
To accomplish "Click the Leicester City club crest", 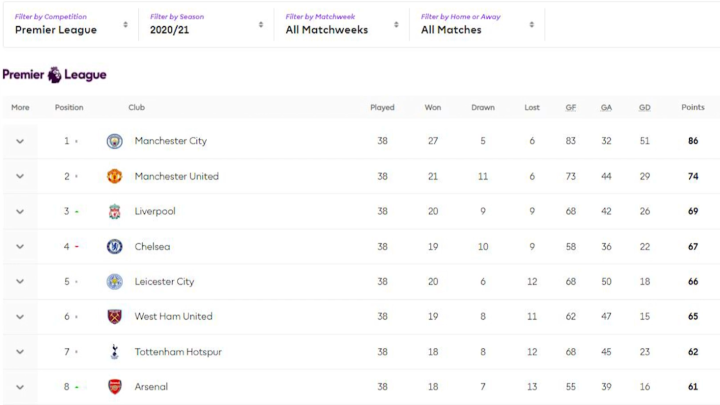I will click(x=114, y=282).
